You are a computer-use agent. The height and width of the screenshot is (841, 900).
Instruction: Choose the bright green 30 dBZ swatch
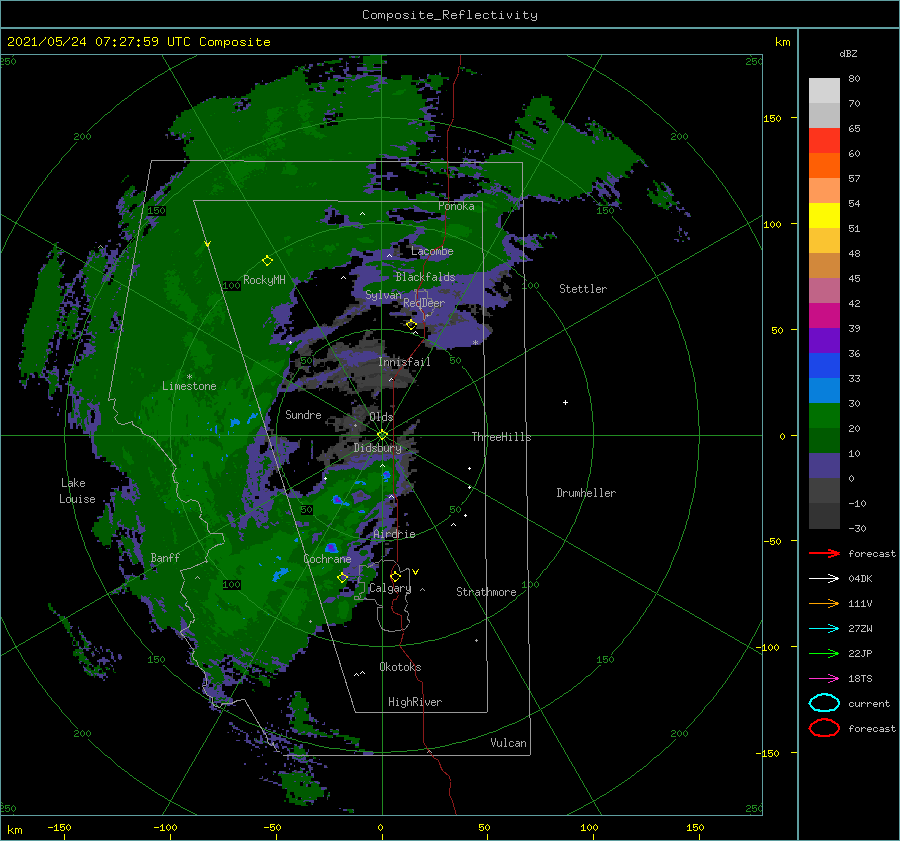tap(824, 416)
